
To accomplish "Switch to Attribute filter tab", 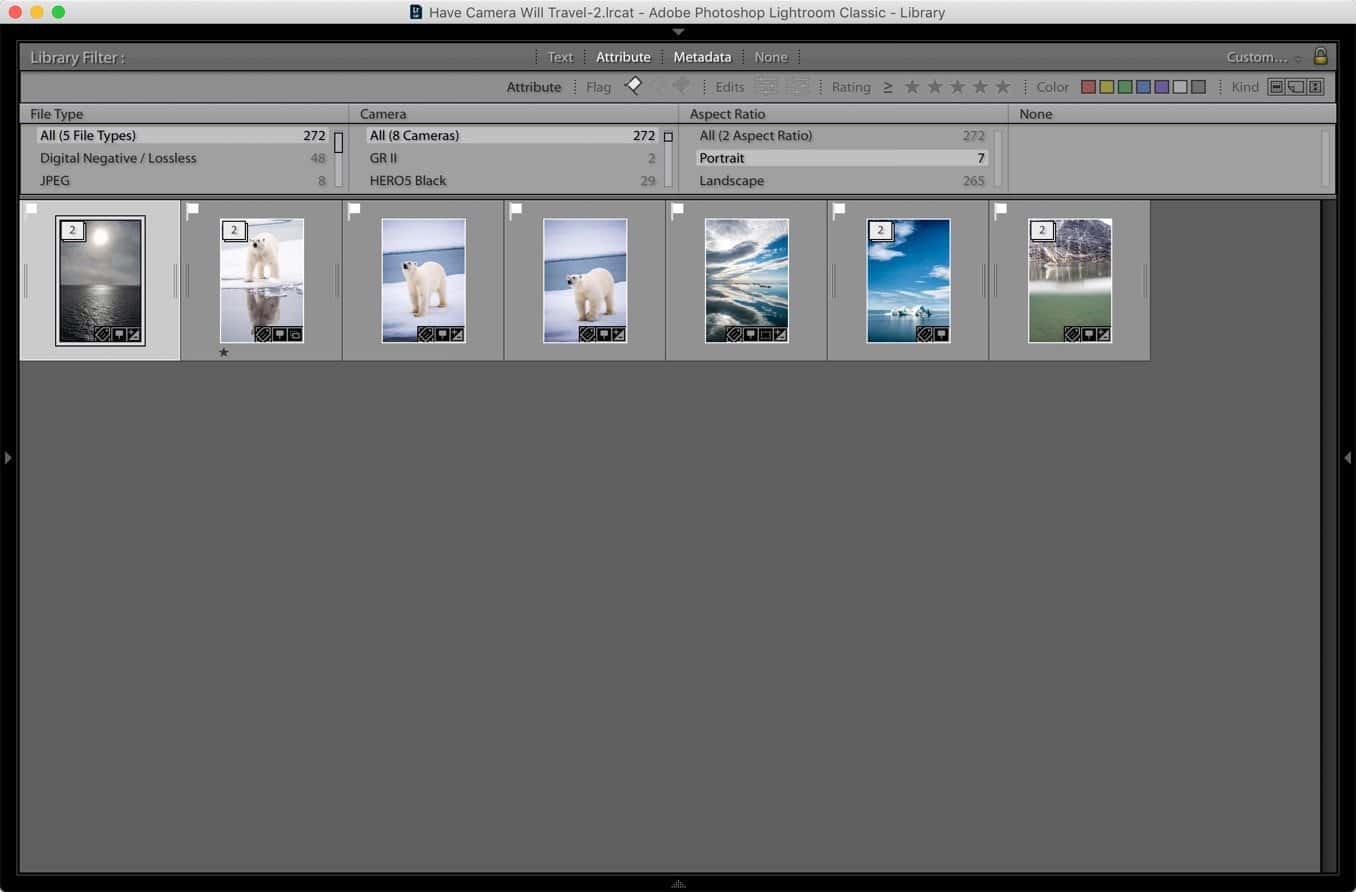I will (x=623, y=57).
